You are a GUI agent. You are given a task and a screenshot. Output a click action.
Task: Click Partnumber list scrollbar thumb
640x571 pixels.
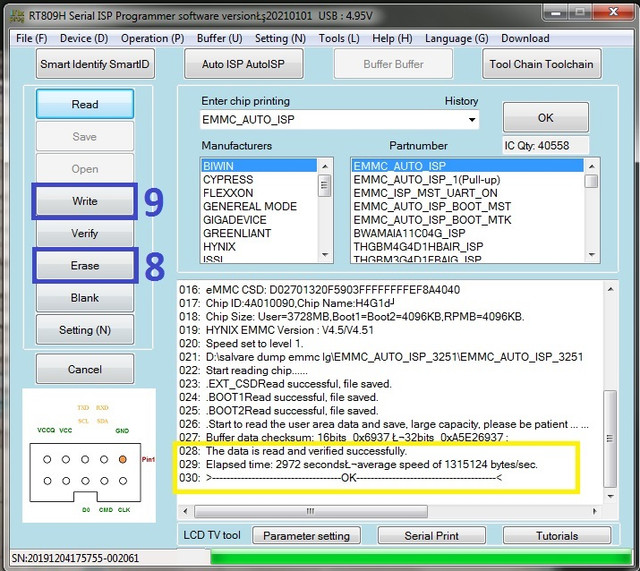[591, 181]
